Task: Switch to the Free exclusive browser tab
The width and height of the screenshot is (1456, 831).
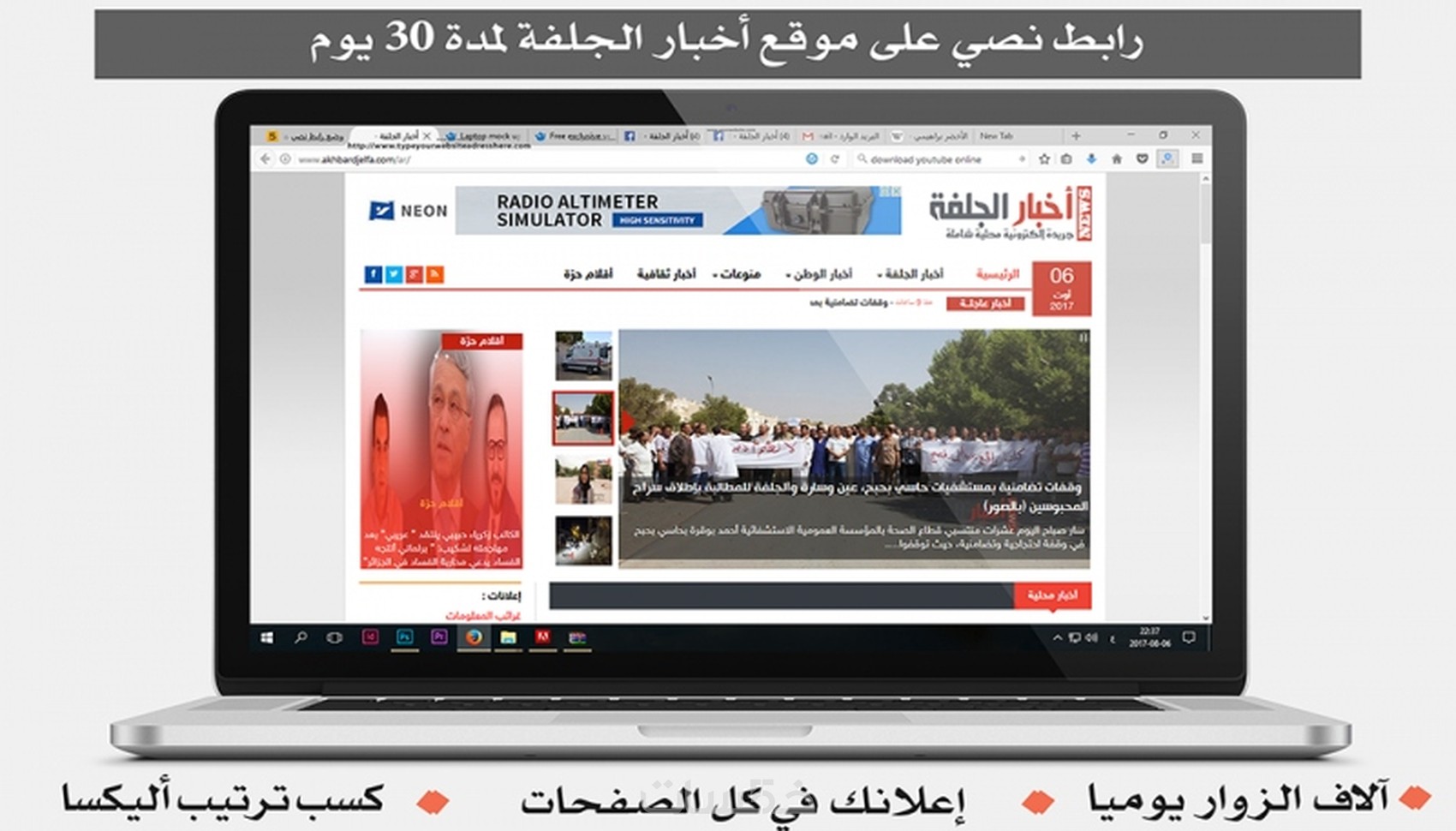Action: (574, 136)
